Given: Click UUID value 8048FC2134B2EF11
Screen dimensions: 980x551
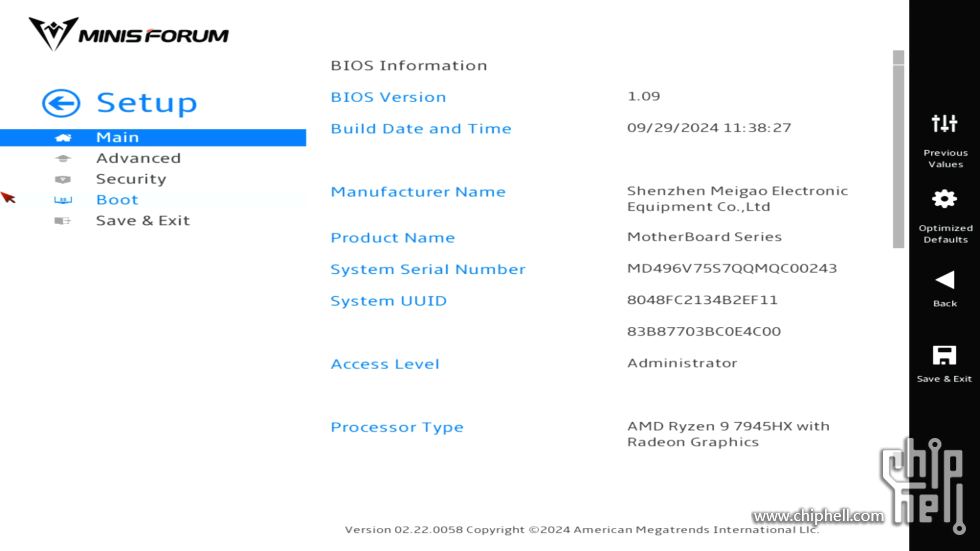Looking at the screenshot, I should click(702, 300).
